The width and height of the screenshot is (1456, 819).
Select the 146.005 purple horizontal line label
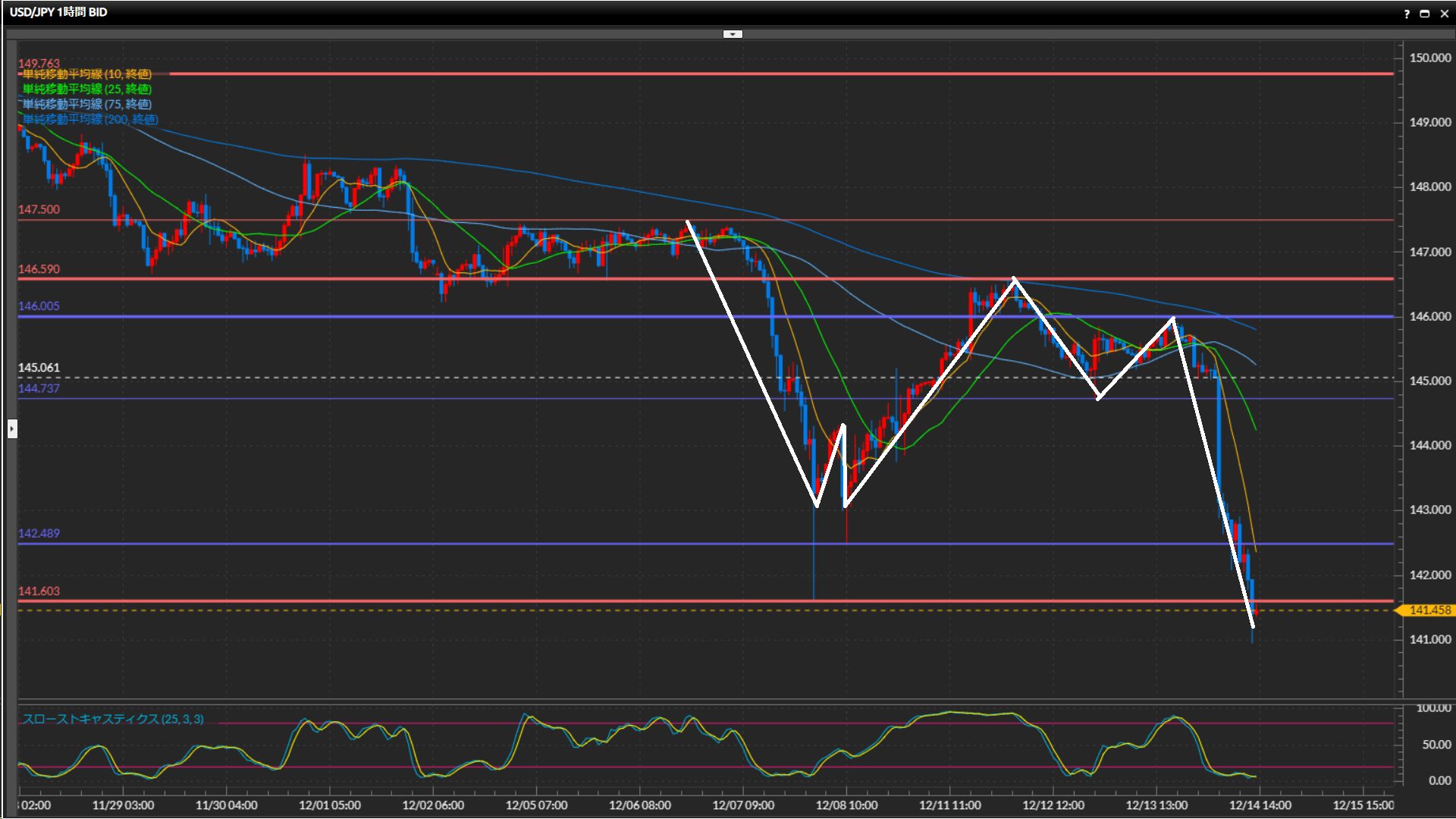39,306
